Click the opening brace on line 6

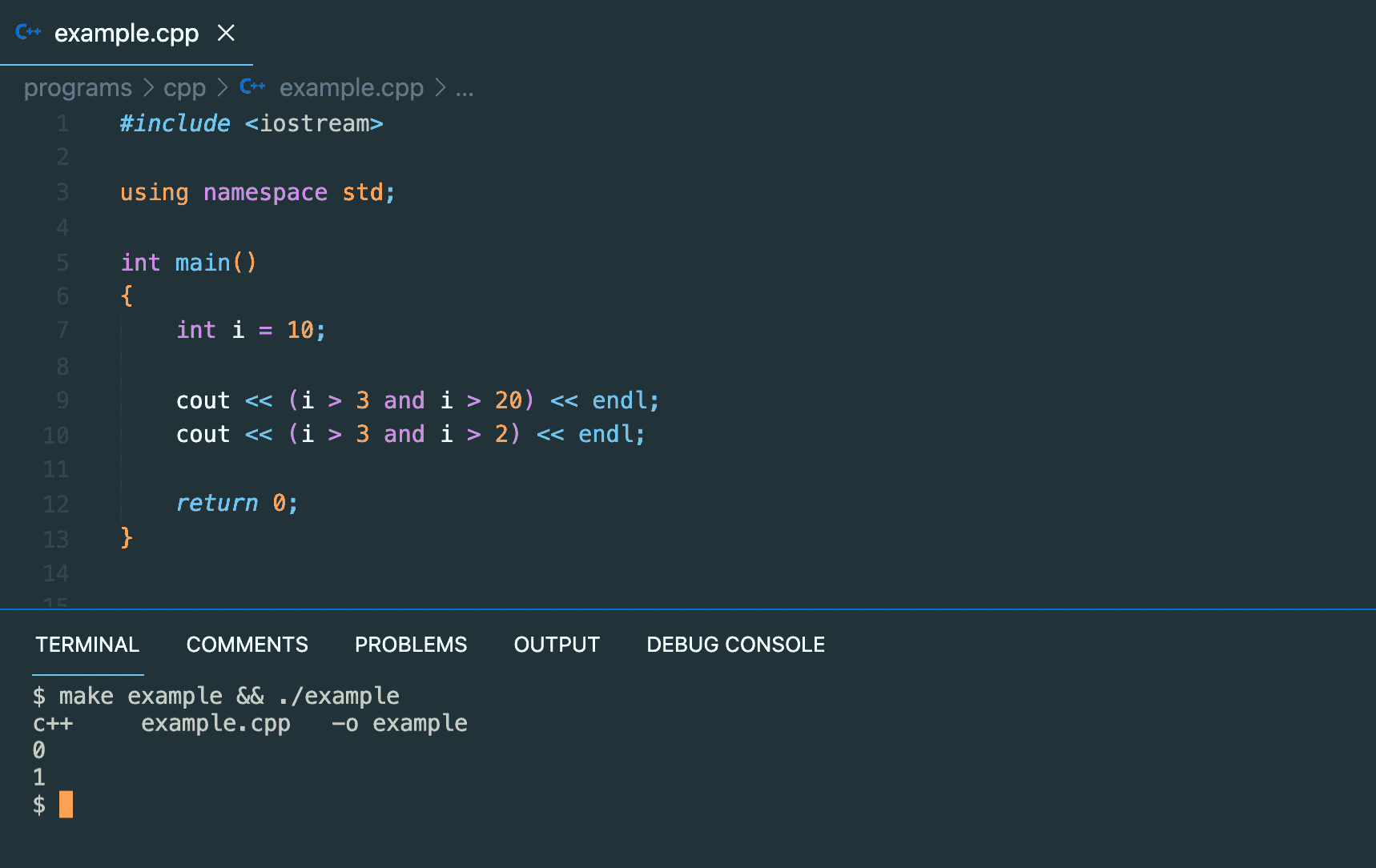pyautogui.click(x=127, y=295)
